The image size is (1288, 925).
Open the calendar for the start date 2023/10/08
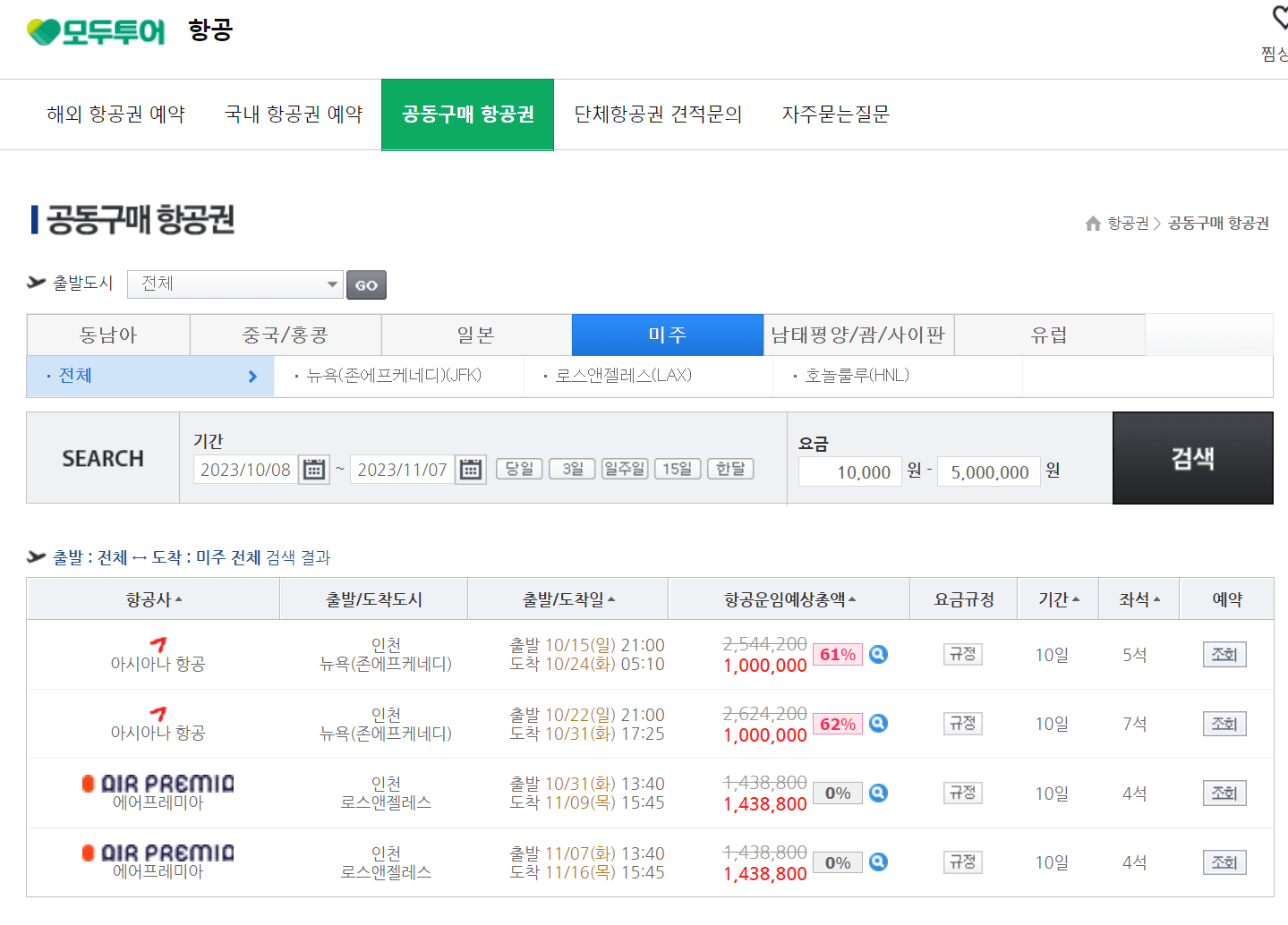(313, 469)
